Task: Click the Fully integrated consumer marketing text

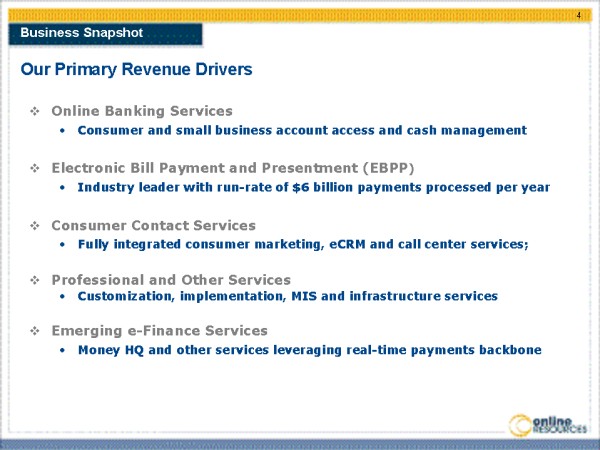Action: (x=303, y=245)
